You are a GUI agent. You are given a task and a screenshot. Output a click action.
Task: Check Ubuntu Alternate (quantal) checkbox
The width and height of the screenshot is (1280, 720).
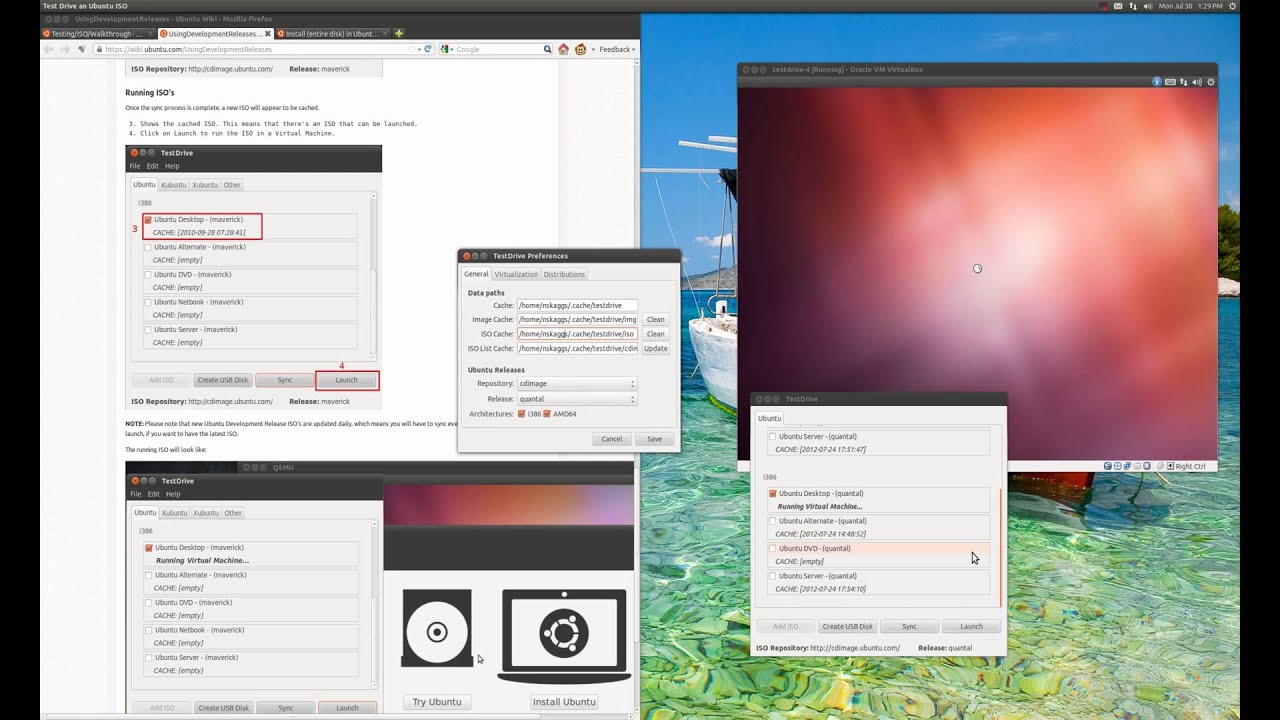click(772, 521)
